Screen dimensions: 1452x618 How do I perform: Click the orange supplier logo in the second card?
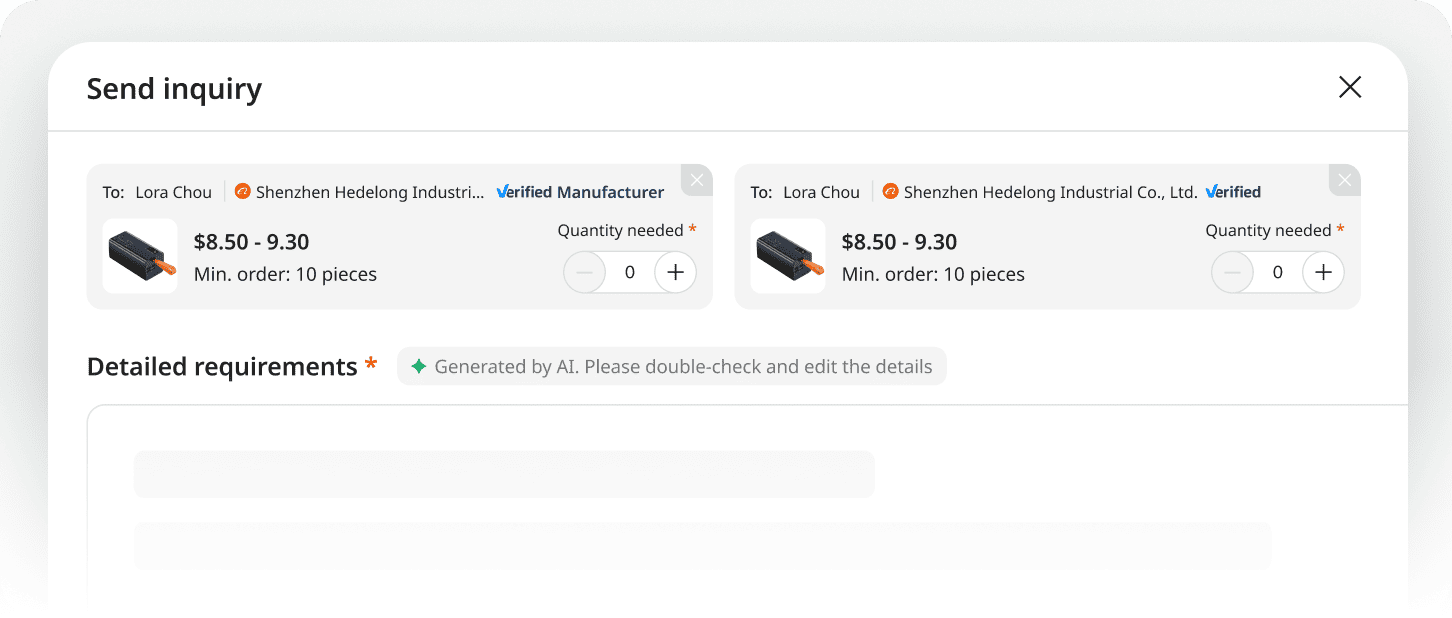[x=890, y=191]
